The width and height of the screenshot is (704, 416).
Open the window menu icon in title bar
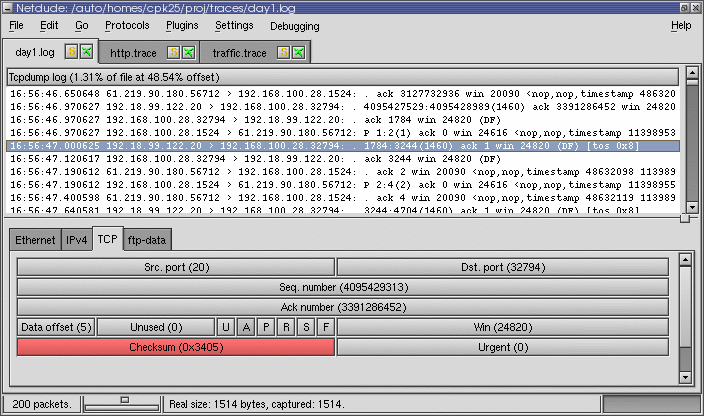(8, 8)
